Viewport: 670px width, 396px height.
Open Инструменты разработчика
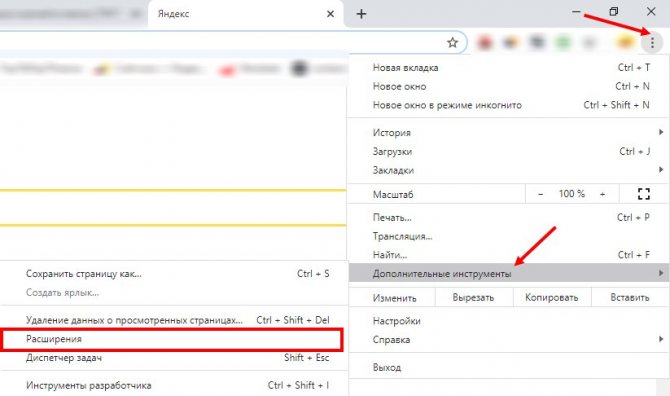[173, 385]
